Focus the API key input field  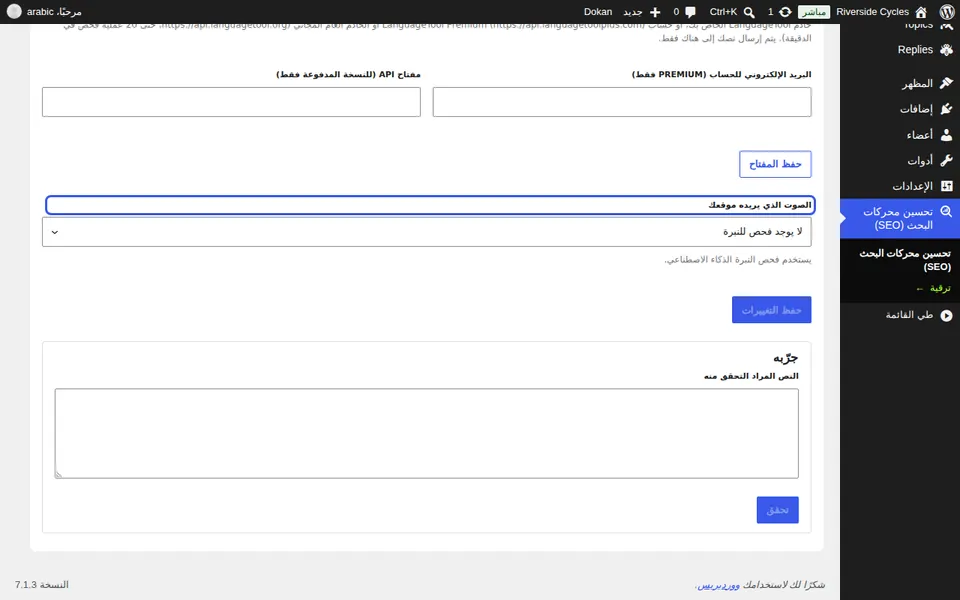(x=231, y=102)
